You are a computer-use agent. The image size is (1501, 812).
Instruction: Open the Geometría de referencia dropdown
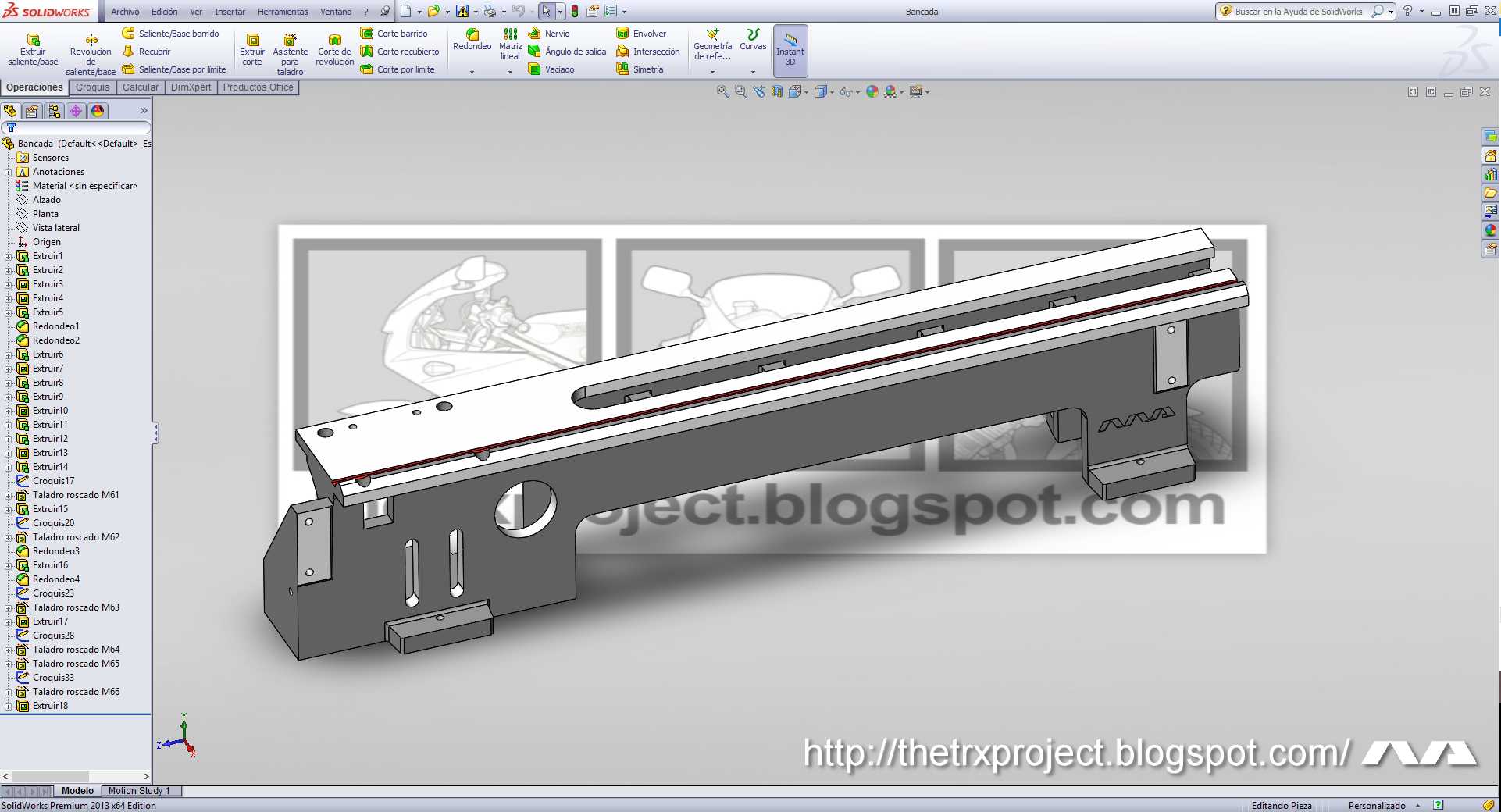coord(712,72)
